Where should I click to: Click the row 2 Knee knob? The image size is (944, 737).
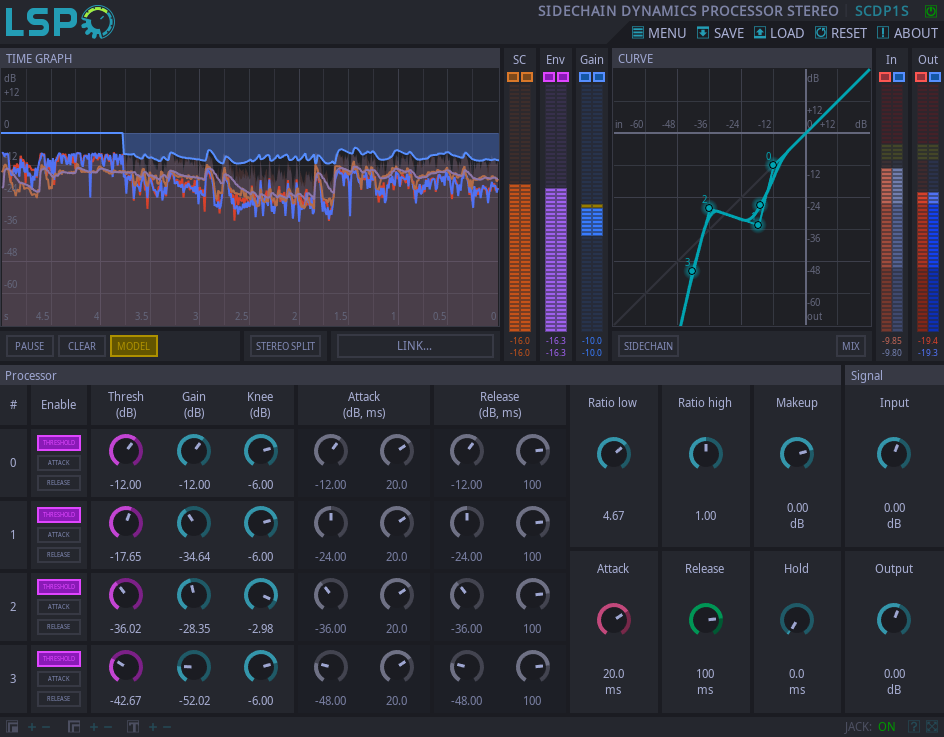[x=261, y=595]
